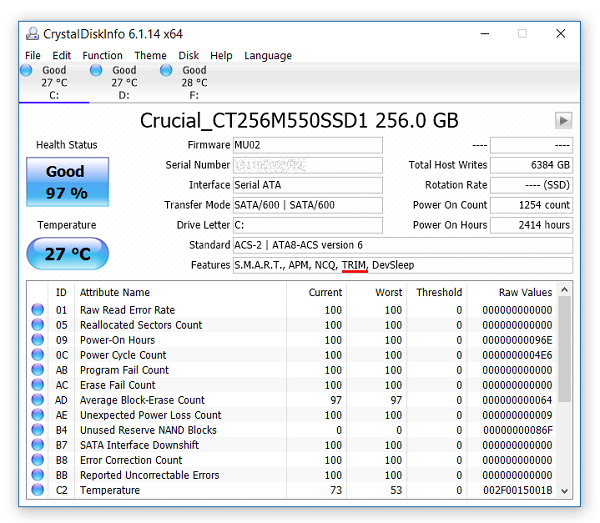This screenshot has height=523, width=600.
Task: Select the D: drive status indicator
Action: (96, 70)
